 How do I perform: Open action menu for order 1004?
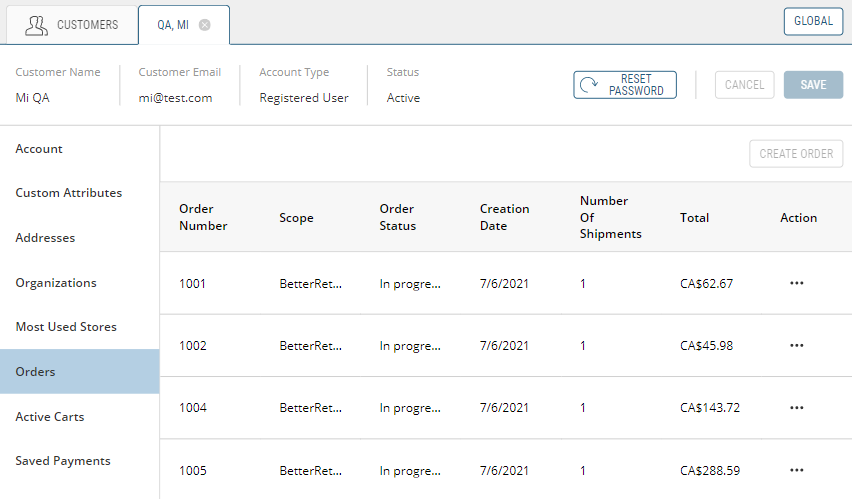coord(796,408)
